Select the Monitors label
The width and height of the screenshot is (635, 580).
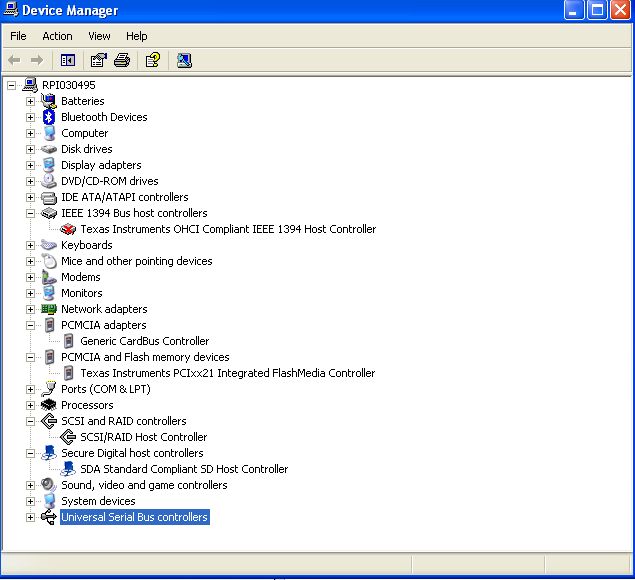point(81,293)
